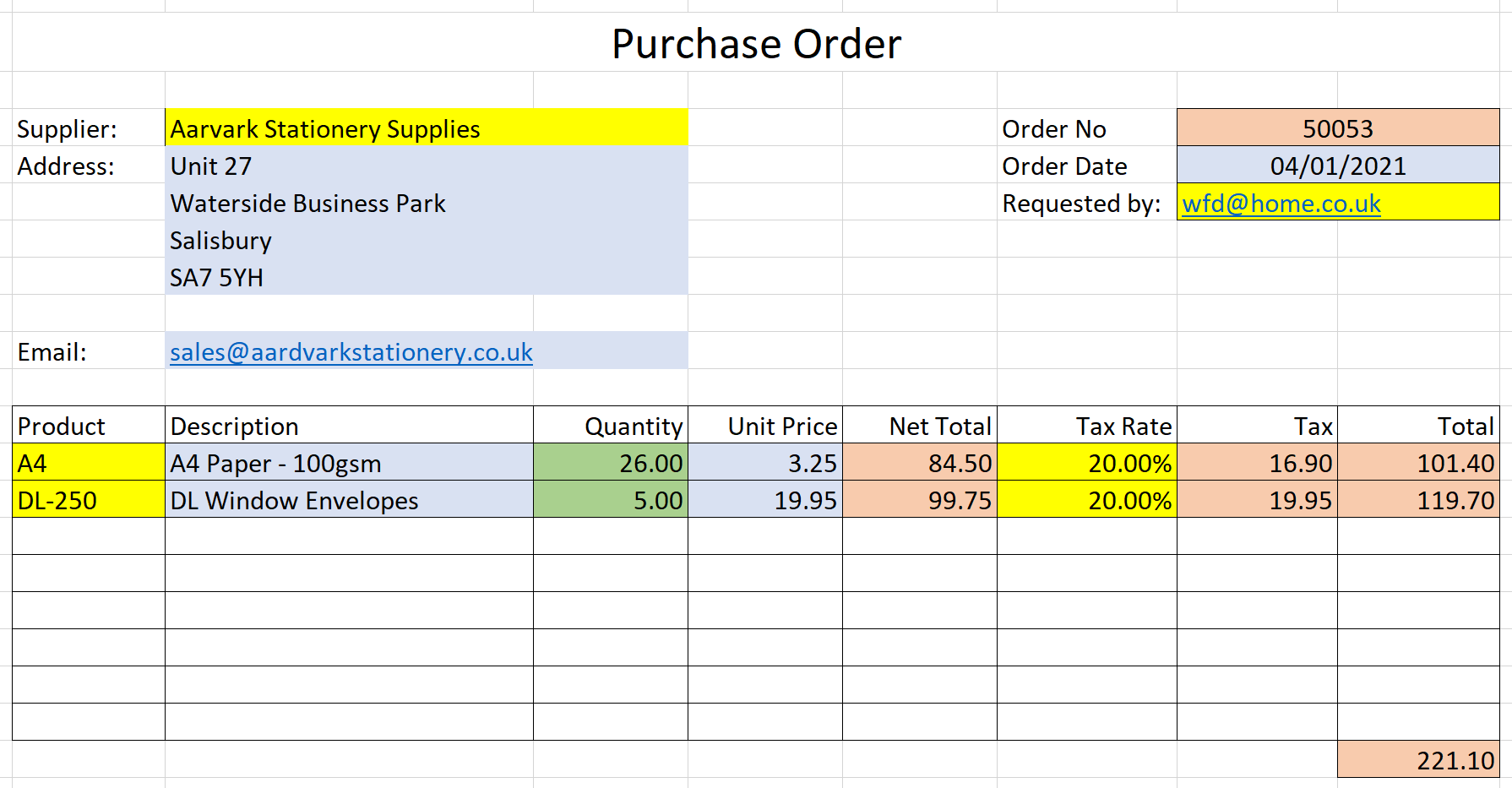Open the sales@aardvarkstationery.co.uk email link
Viewport: 1512px width, 788px height.
(351, 352)
